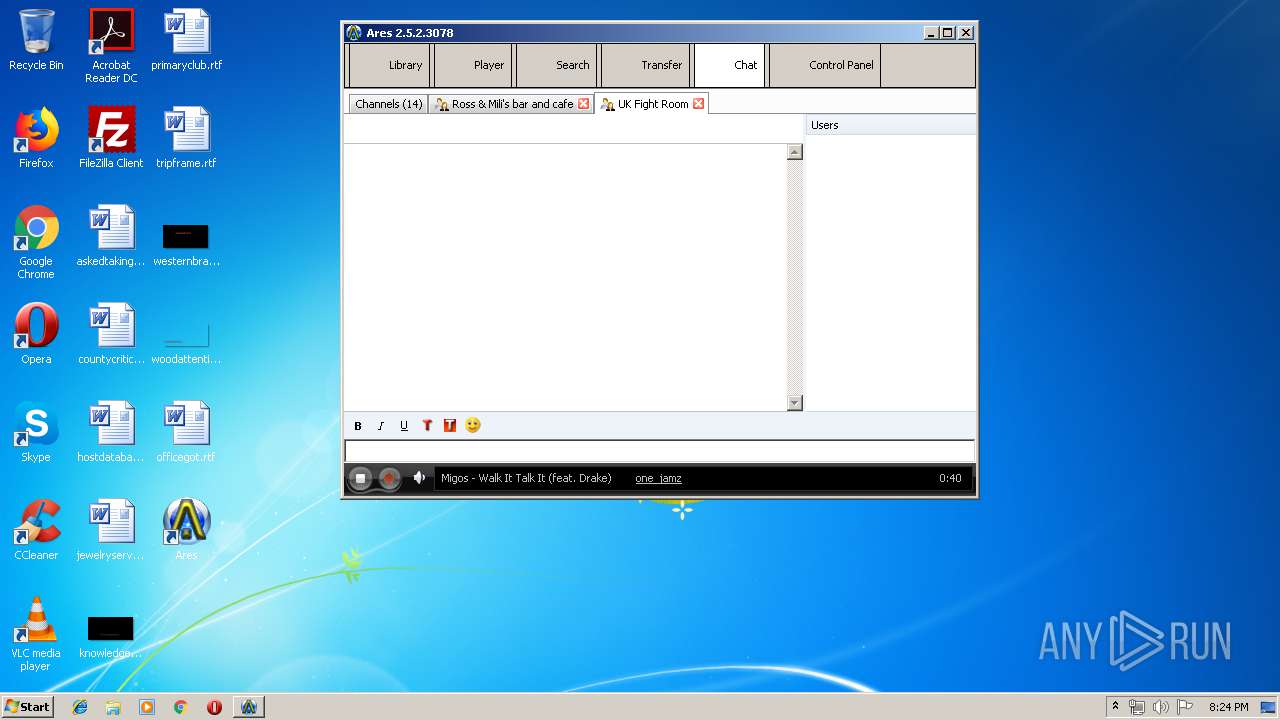The image size is (1280, 720).
Task: Open the system volume tray icon
Action: pos(1160,707)
